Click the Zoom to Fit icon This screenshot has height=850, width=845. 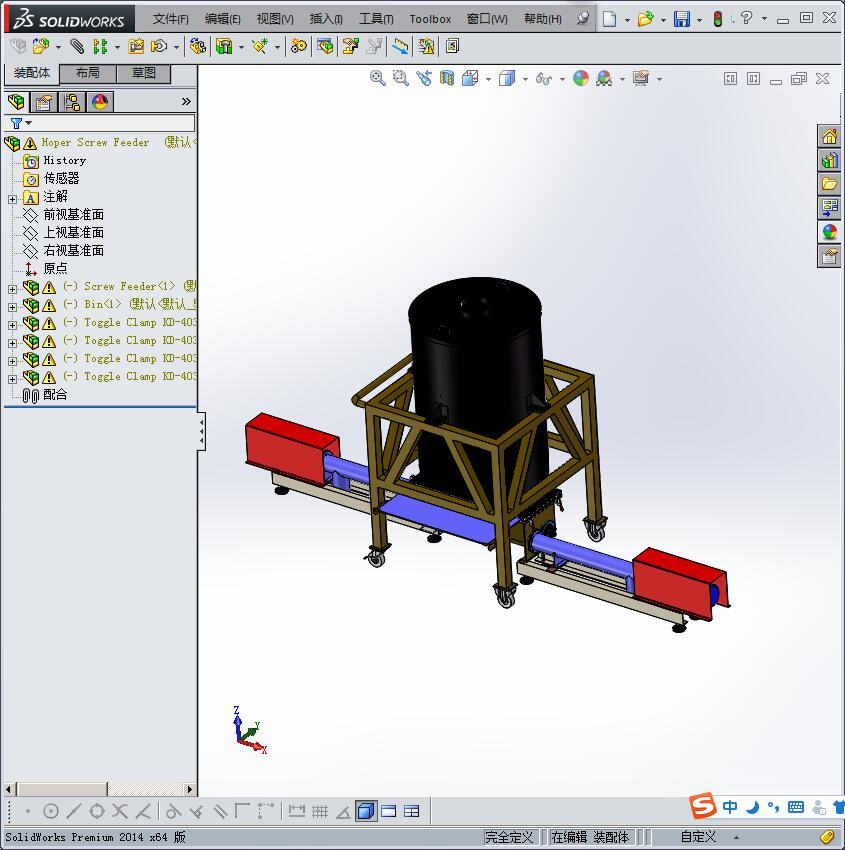tap(377, 79)
